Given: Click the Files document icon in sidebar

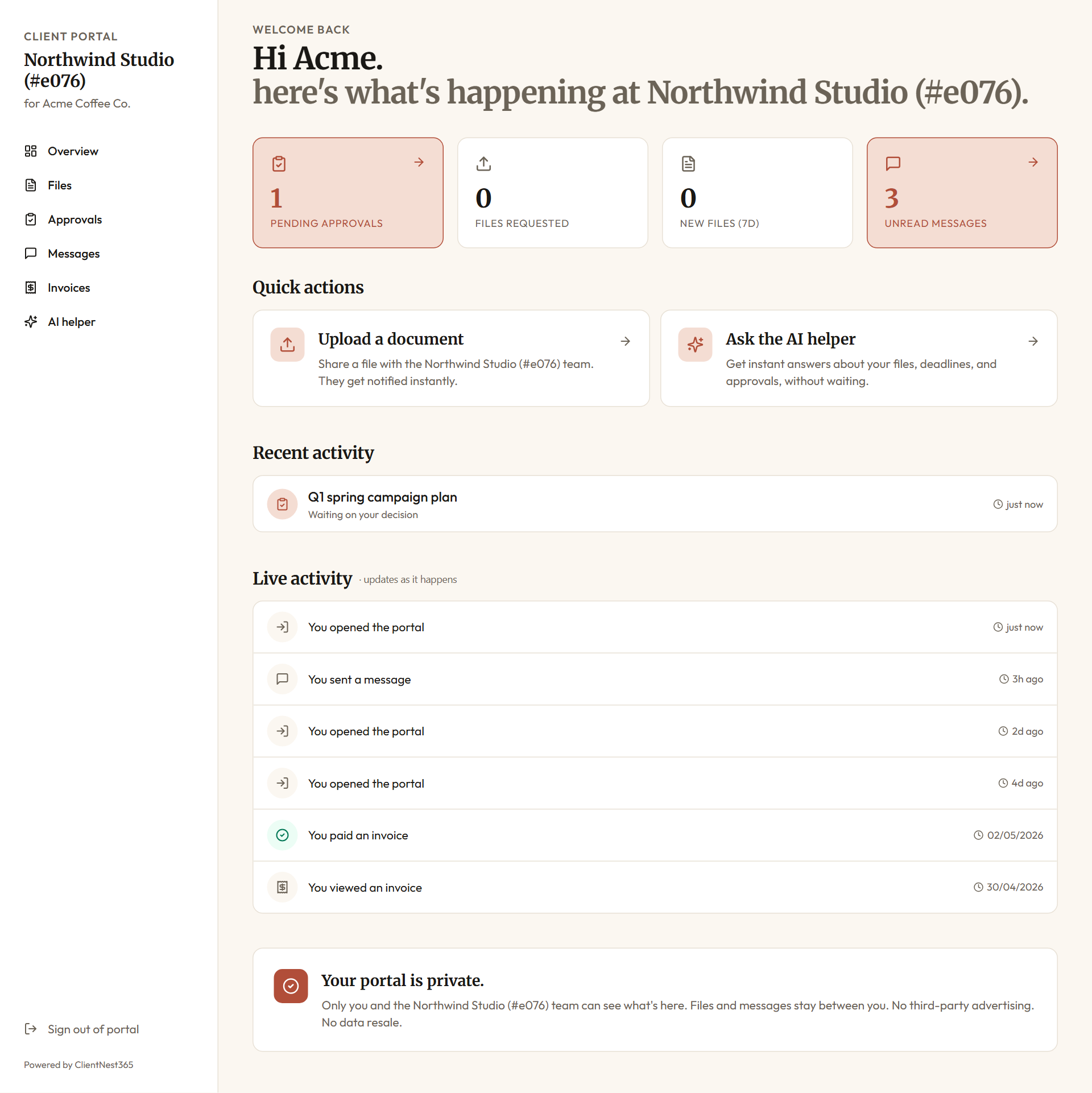Looking at the screenshot, I should point(31,185).
